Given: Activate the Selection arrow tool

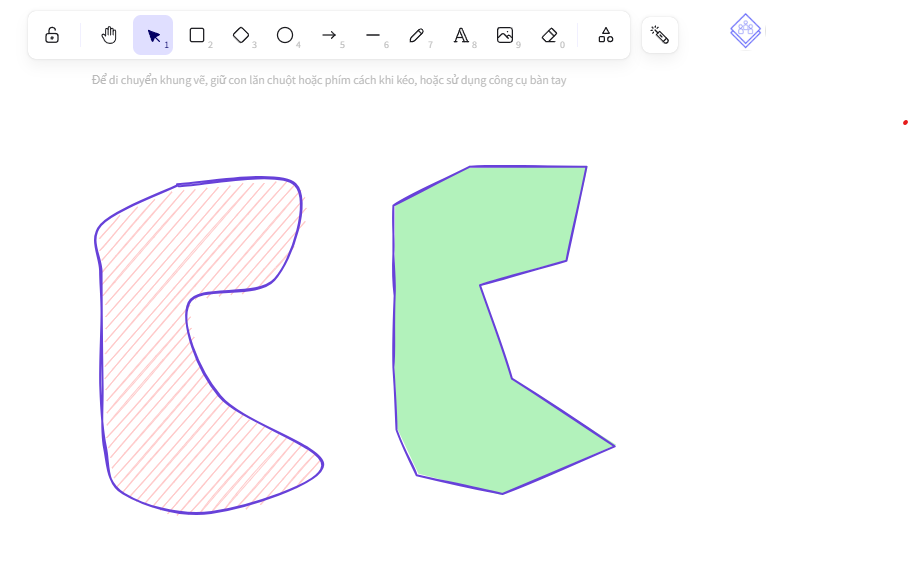Looking at the screenshot, I should (153, 35).
